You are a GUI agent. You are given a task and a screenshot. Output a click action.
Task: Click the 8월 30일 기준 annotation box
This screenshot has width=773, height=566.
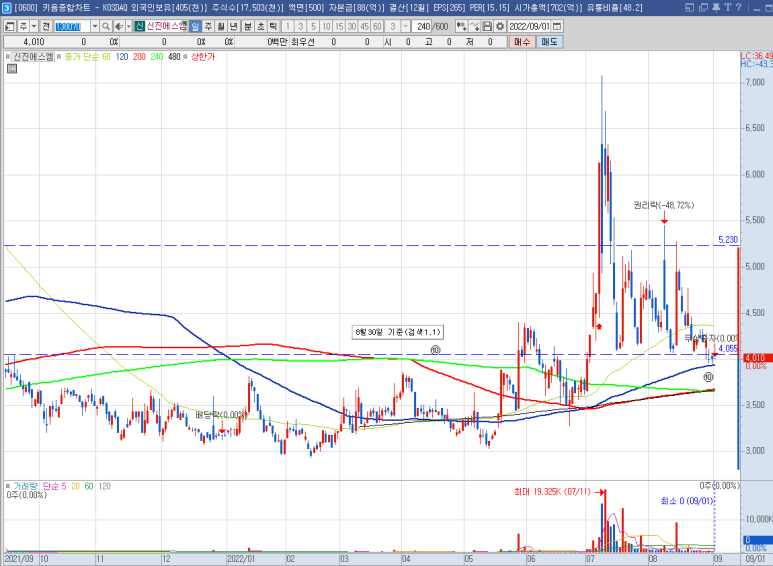[x=397, y=332]
